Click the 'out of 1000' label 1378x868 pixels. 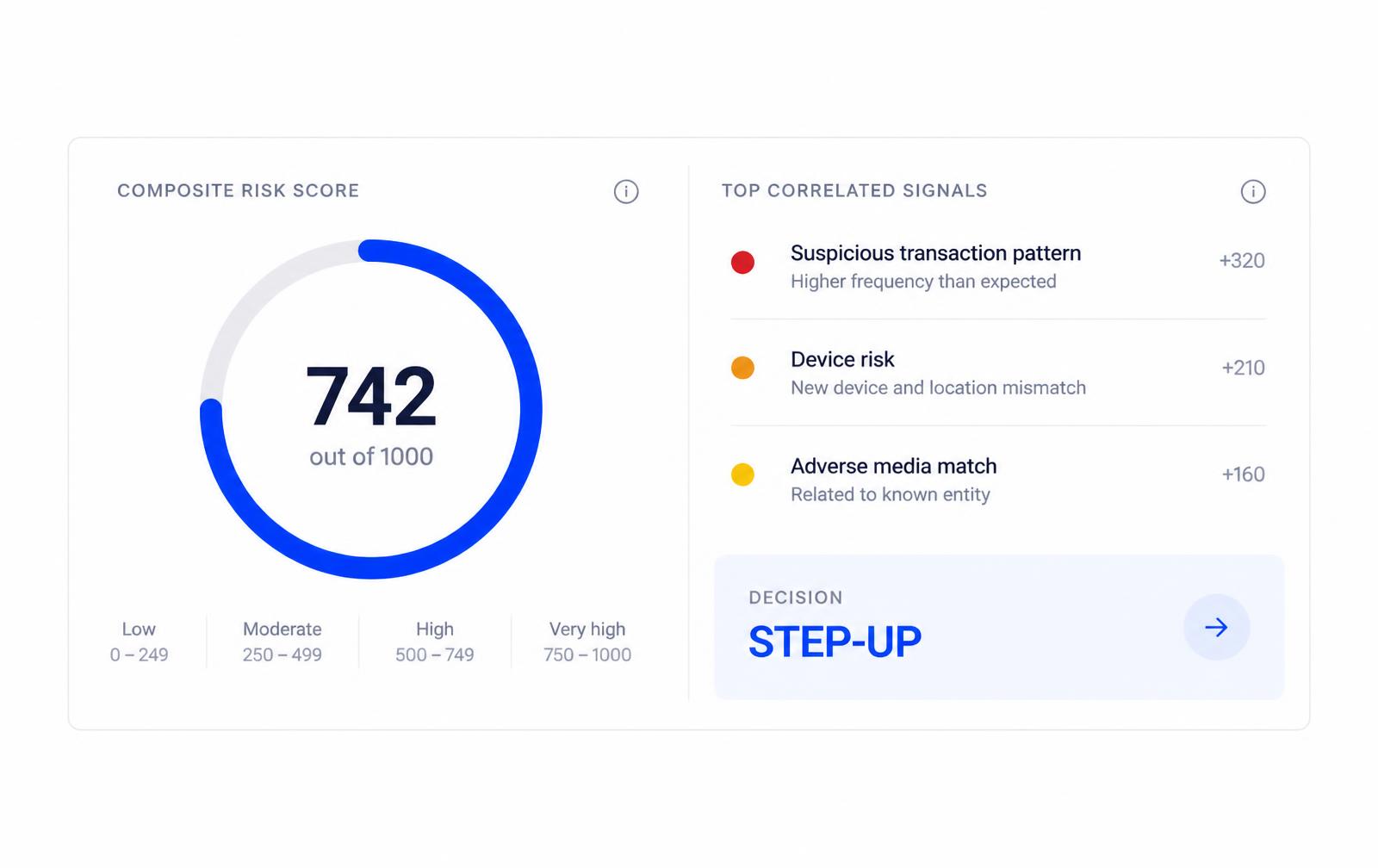tap(371, 456)
